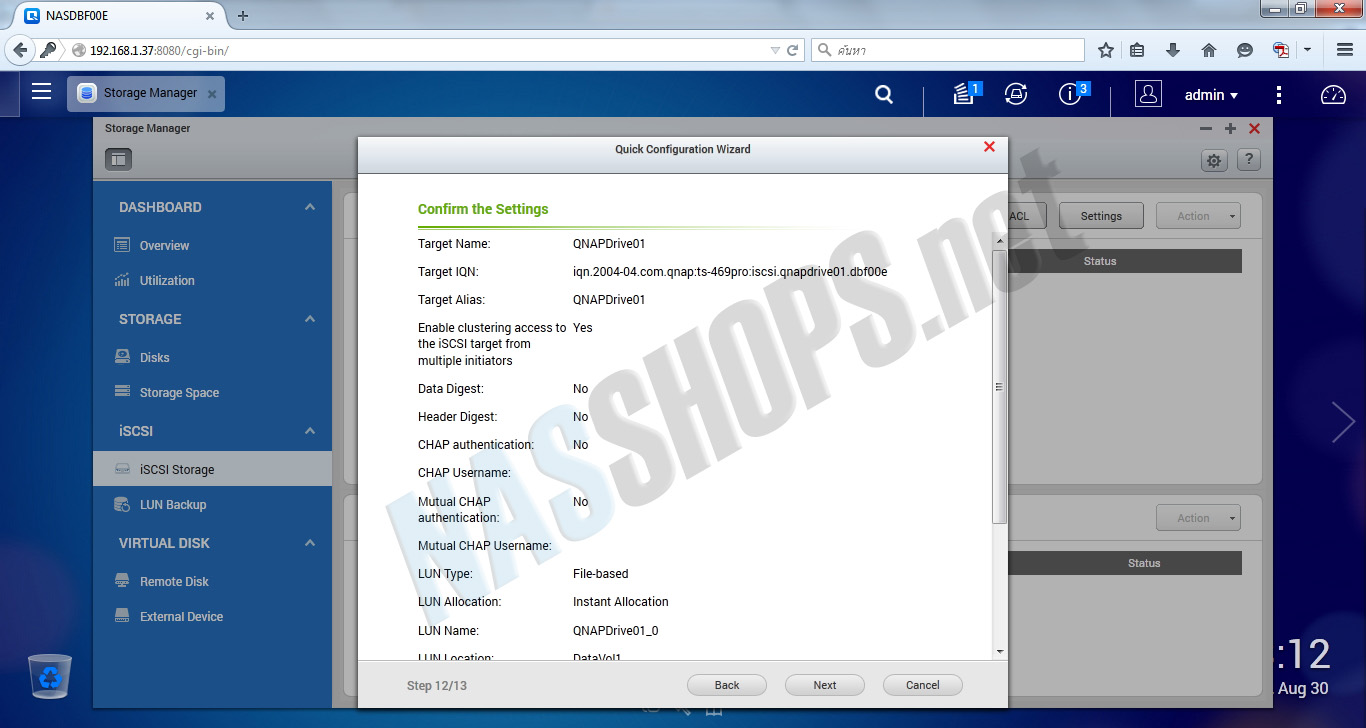The image size is (1366, 728).
Task: Cancel the Quick Configuration Wizard
Action: 923,685
